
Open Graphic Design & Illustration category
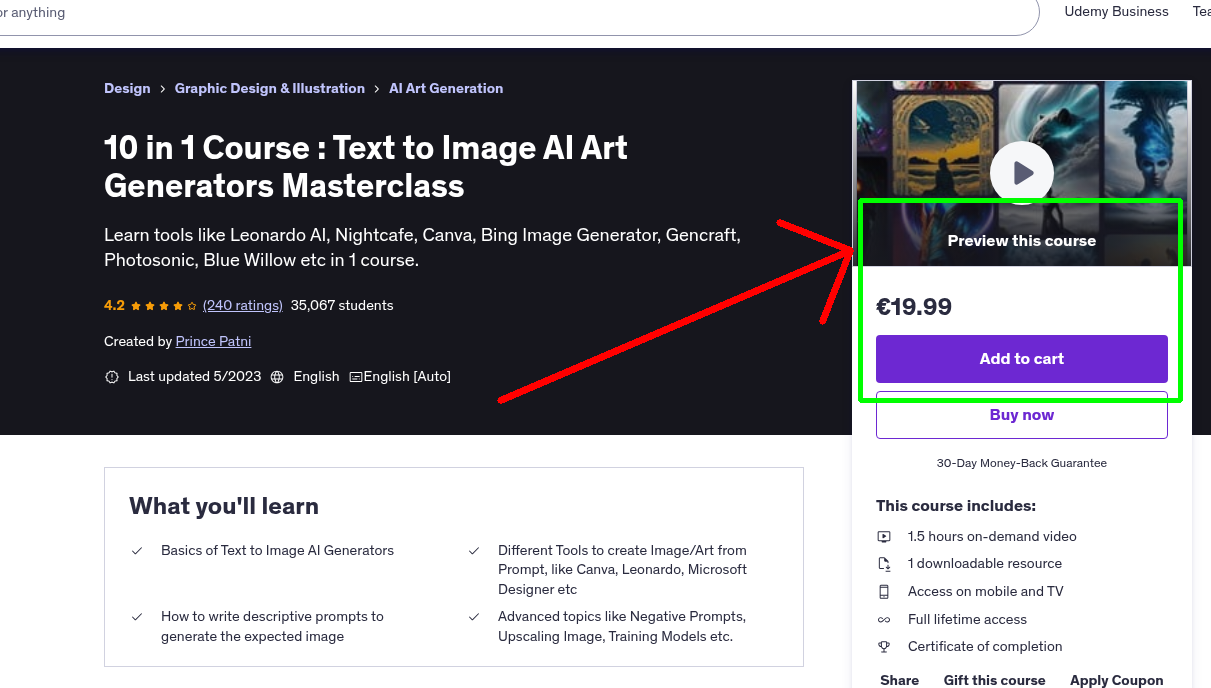coord(269,88)
